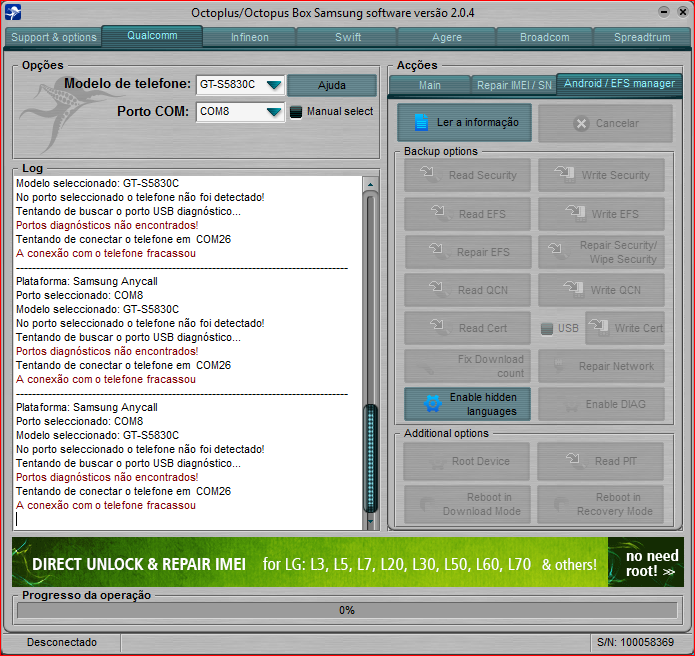The width and height of the screenshot is (695, 656).
Task: Switch to the Agere tab
Action: coord(447,37)
